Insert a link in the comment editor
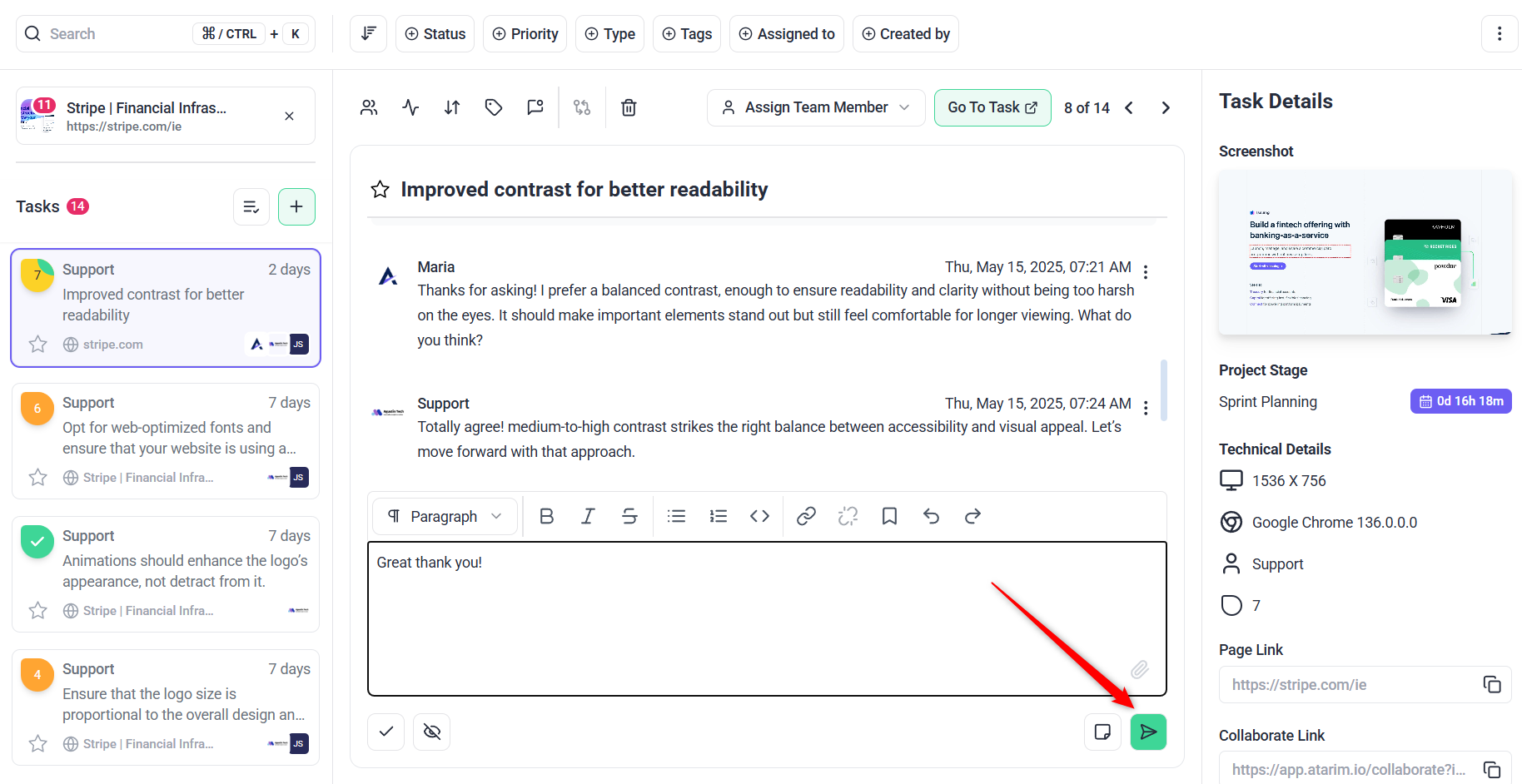This screenshot has height=784, width=1522. click(805, 517)
